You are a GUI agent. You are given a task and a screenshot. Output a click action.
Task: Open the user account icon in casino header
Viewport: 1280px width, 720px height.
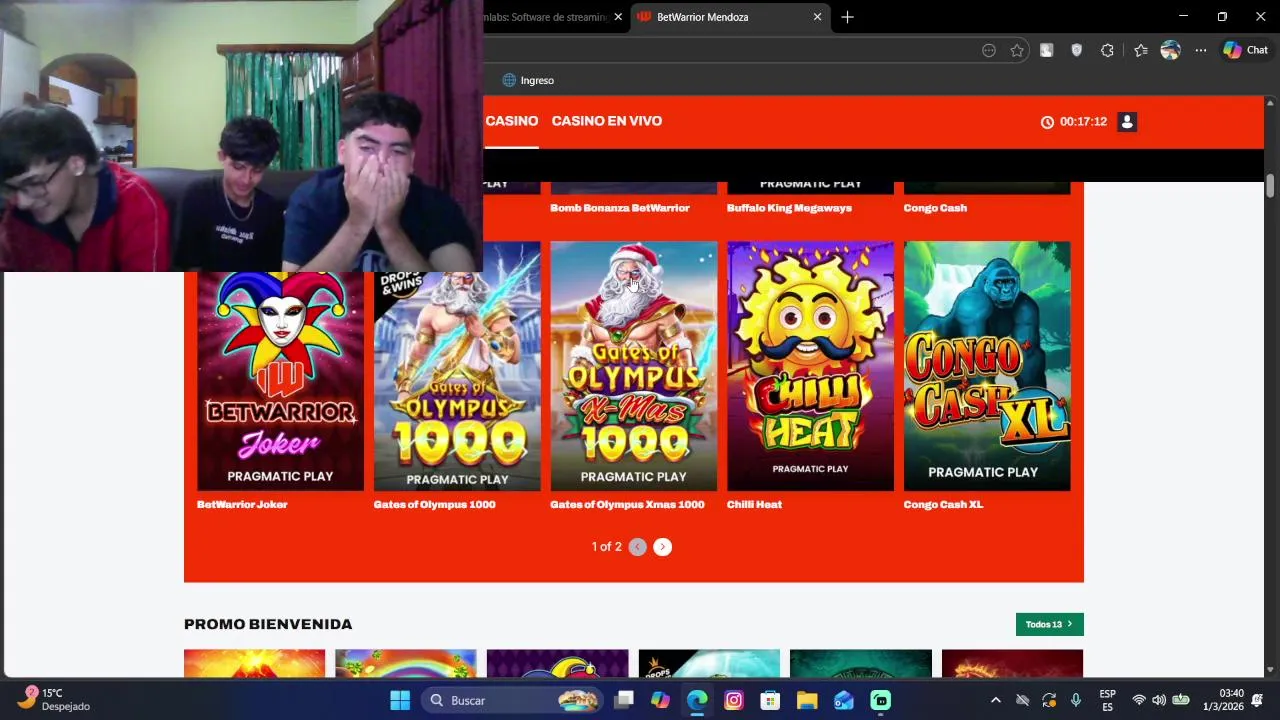[x=1127, y=121]
